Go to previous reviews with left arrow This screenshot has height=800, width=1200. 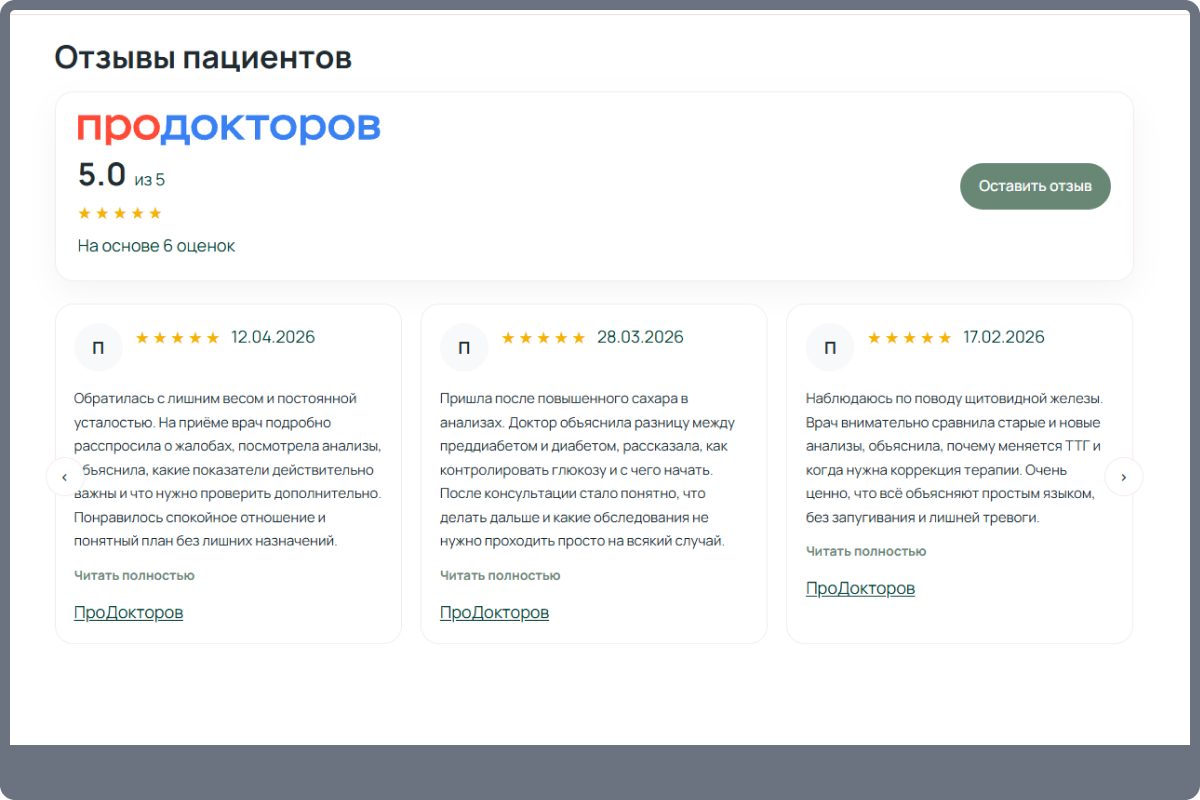[65, 477]
